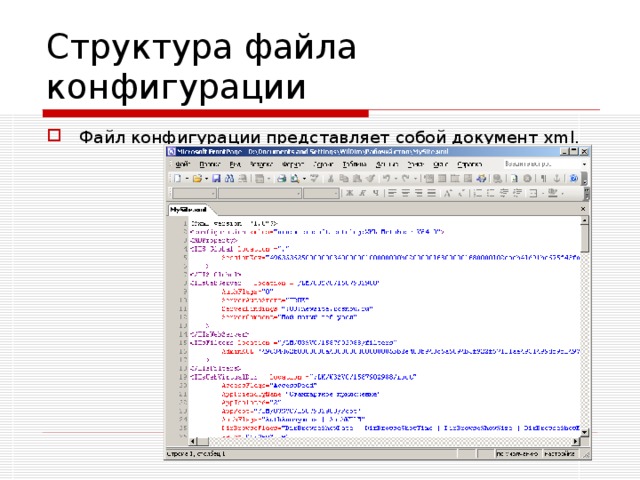Open dropdown arrow next to New page icon
640x480 pixels.
click(x=187, y=178)
